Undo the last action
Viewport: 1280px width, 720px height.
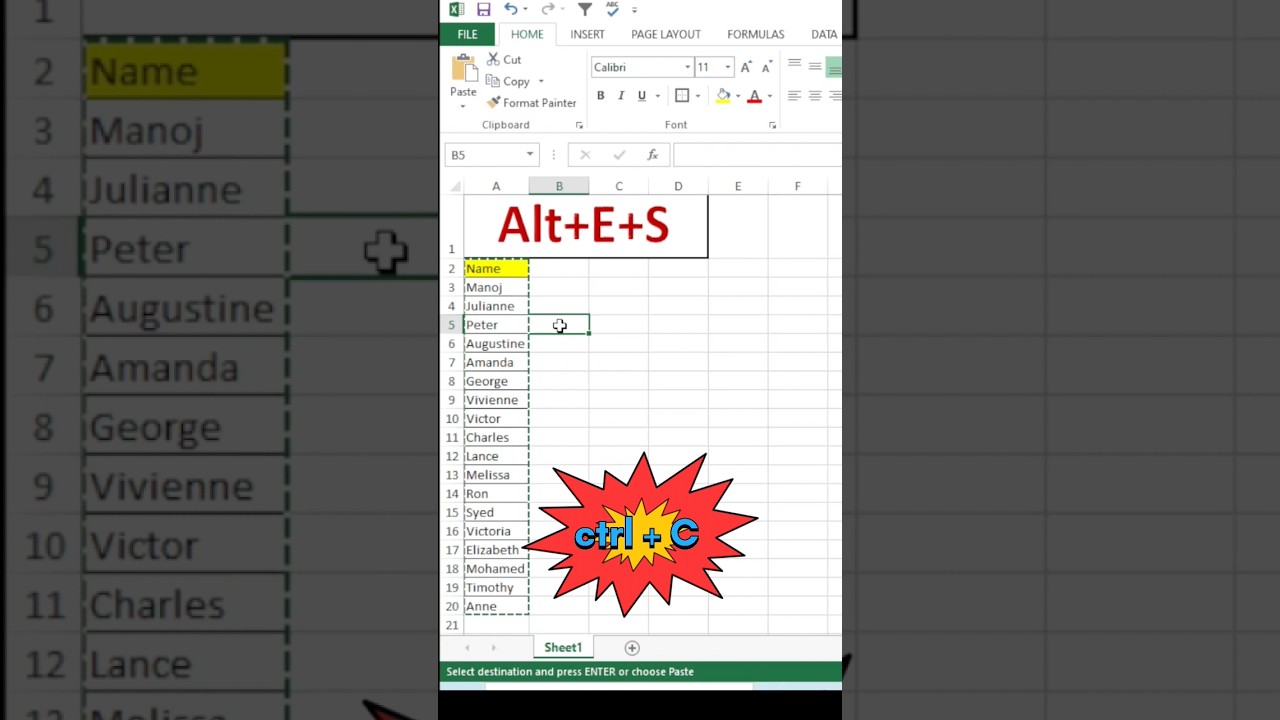click(510, 10)
